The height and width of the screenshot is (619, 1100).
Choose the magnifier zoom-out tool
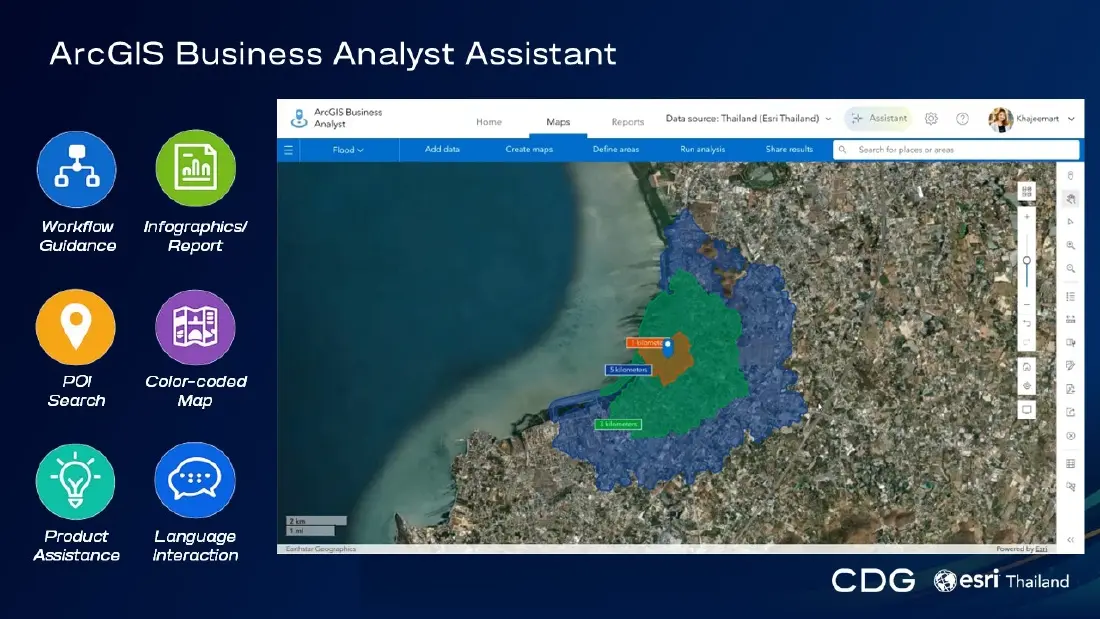pyautogui.click(x=1071, y=269)
